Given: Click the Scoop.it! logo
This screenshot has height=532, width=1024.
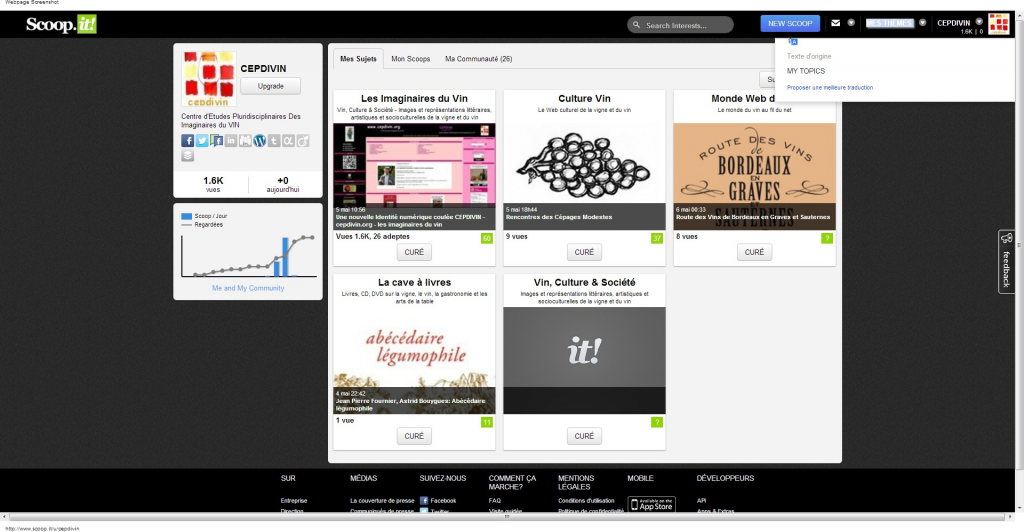Looking at the screenshot, I should coord(61,24).
